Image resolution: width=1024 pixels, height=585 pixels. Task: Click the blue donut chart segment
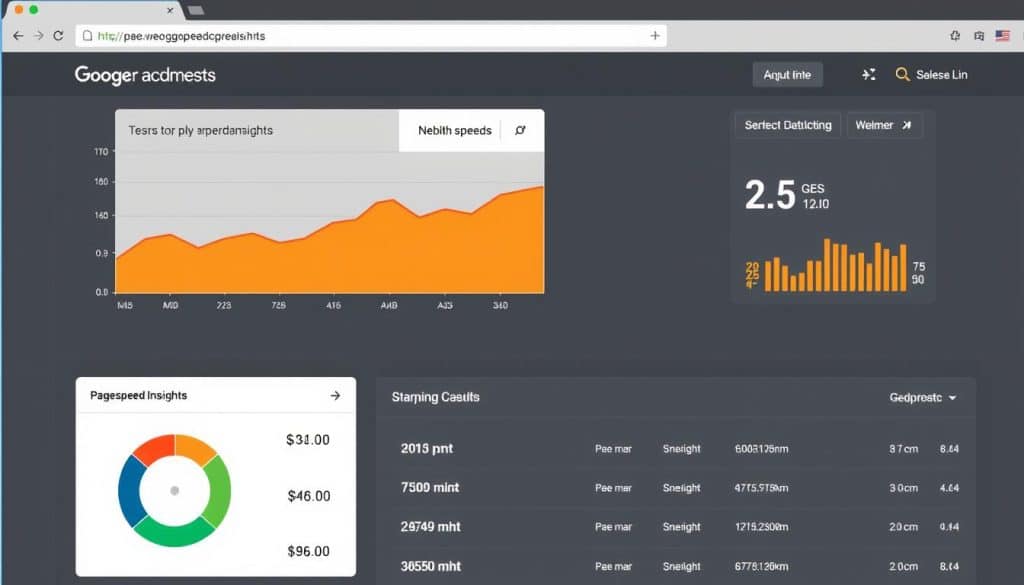[130, 491]
